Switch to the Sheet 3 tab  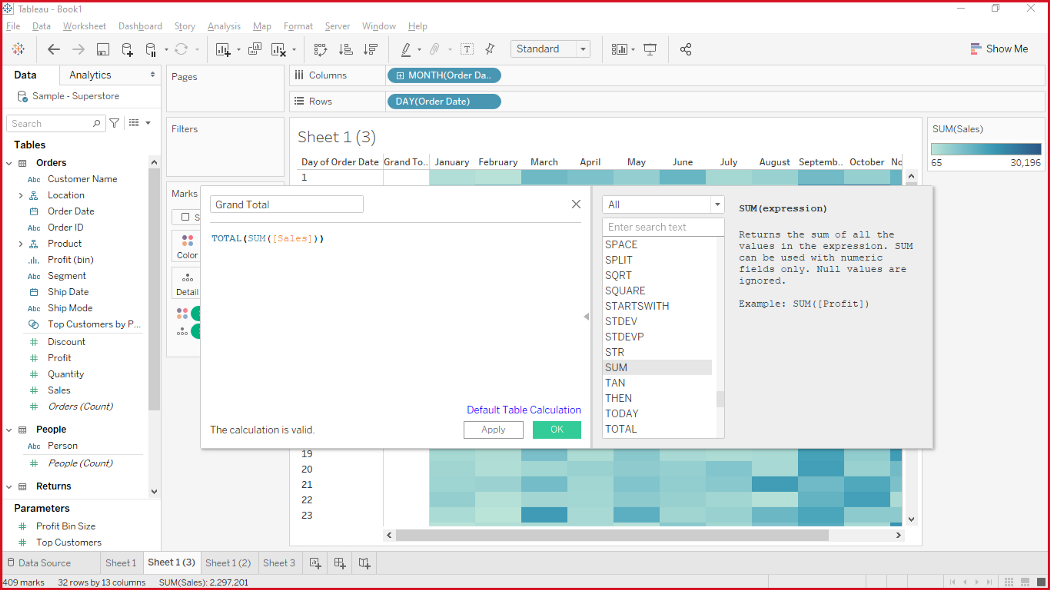(x=279, y=562)
